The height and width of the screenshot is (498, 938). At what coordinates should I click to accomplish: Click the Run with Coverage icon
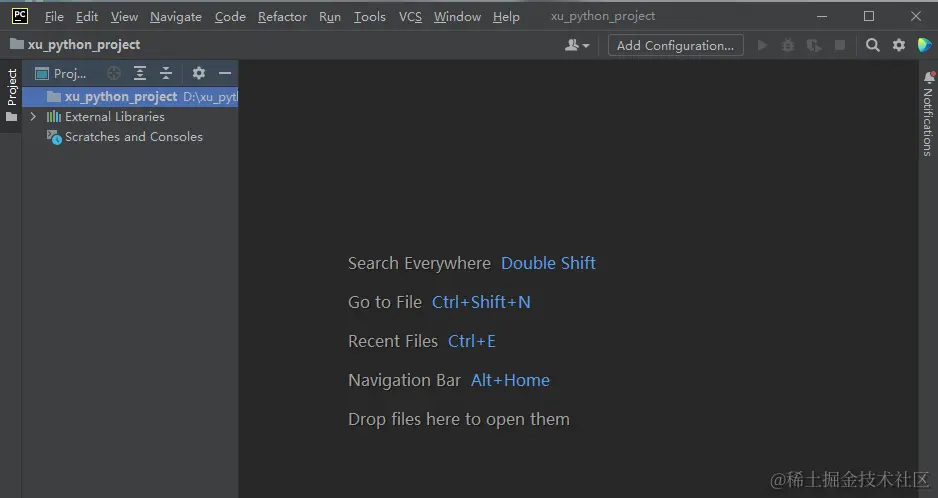(814, 45)
